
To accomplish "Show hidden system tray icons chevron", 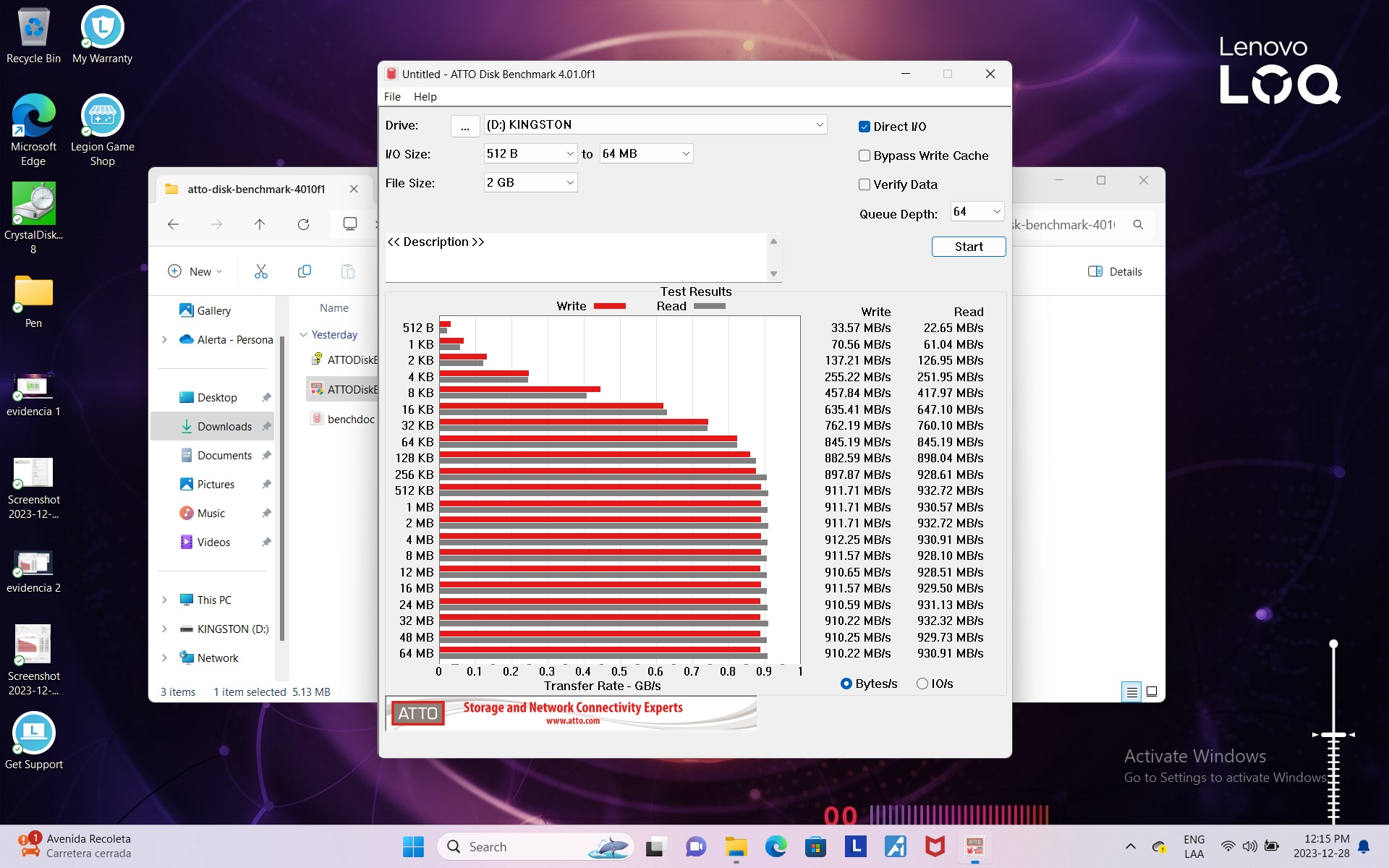I will (1130, 846).
